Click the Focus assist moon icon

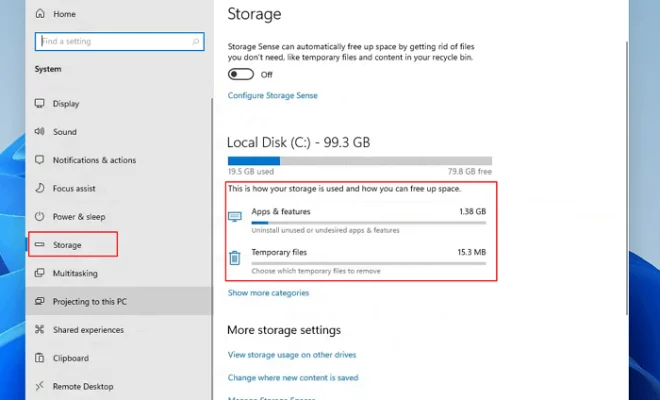click(40, 188)
